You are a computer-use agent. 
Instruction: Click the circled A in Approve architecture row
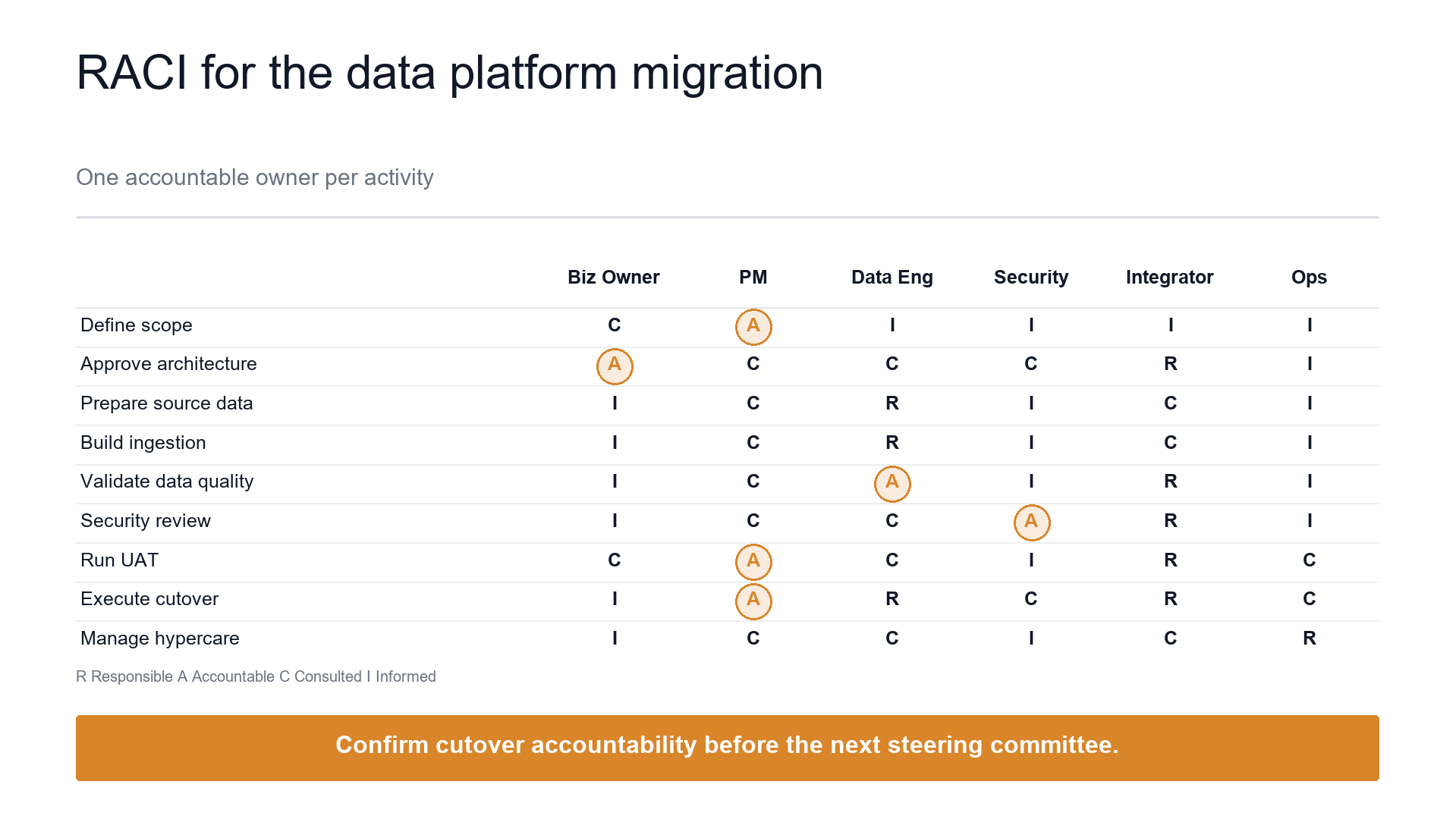pos(615,366)
